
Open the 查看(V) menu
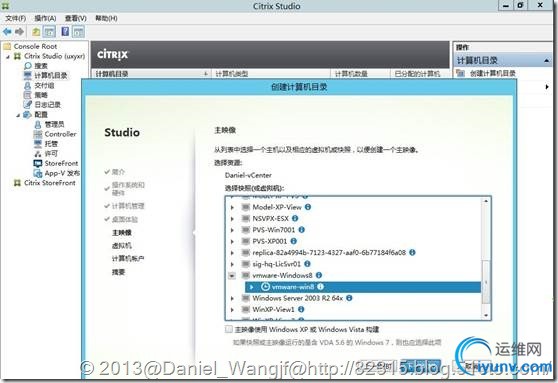(x=75, y=18)
